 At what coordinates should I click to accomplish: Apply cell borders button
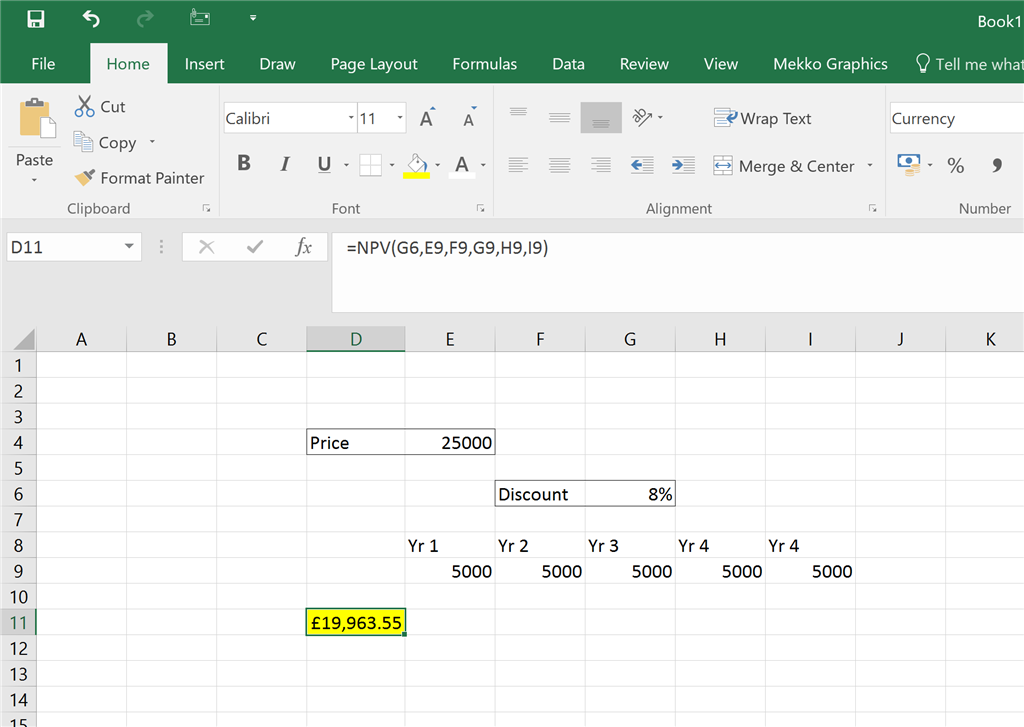pos(370,165)
